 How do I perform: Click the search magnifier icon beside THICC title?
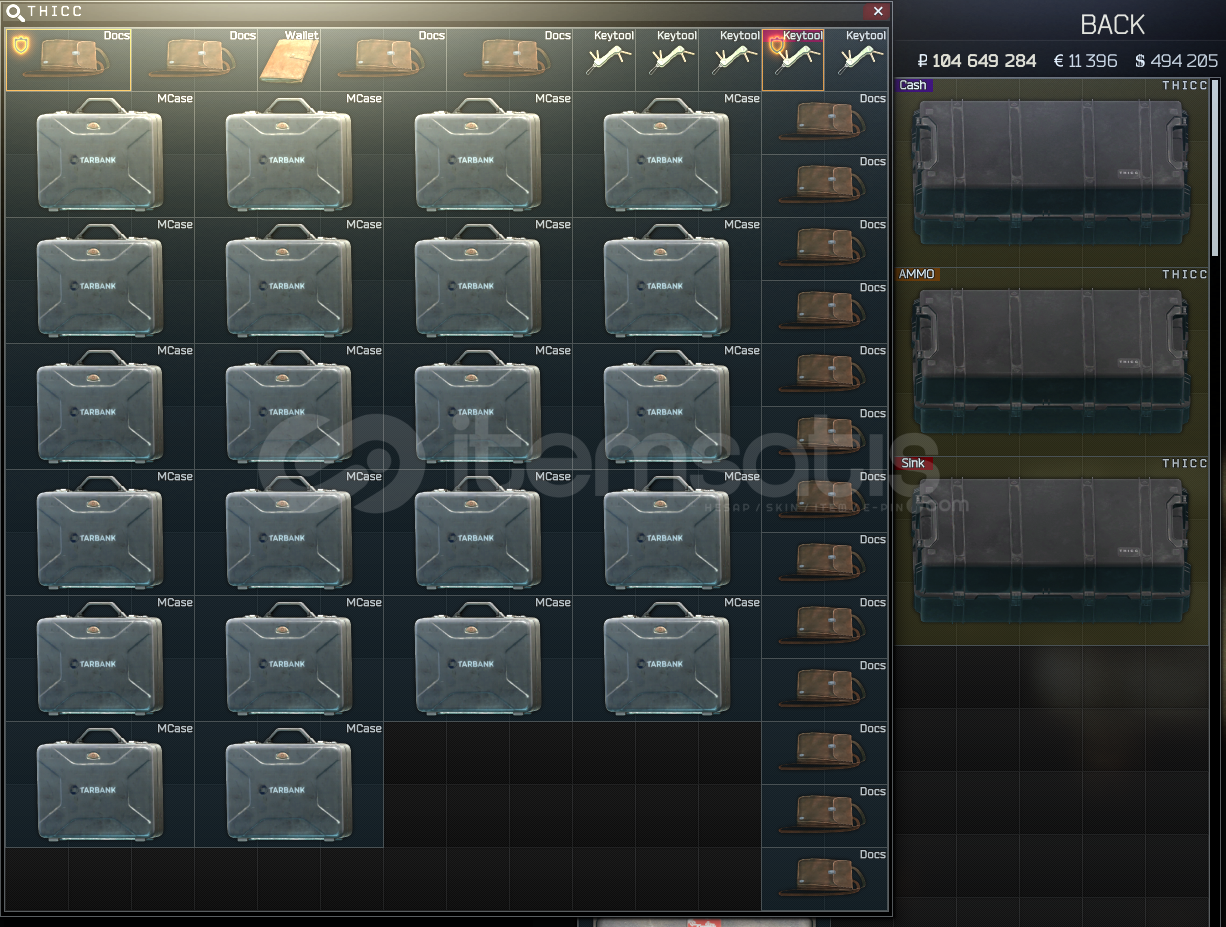[15, 12]
